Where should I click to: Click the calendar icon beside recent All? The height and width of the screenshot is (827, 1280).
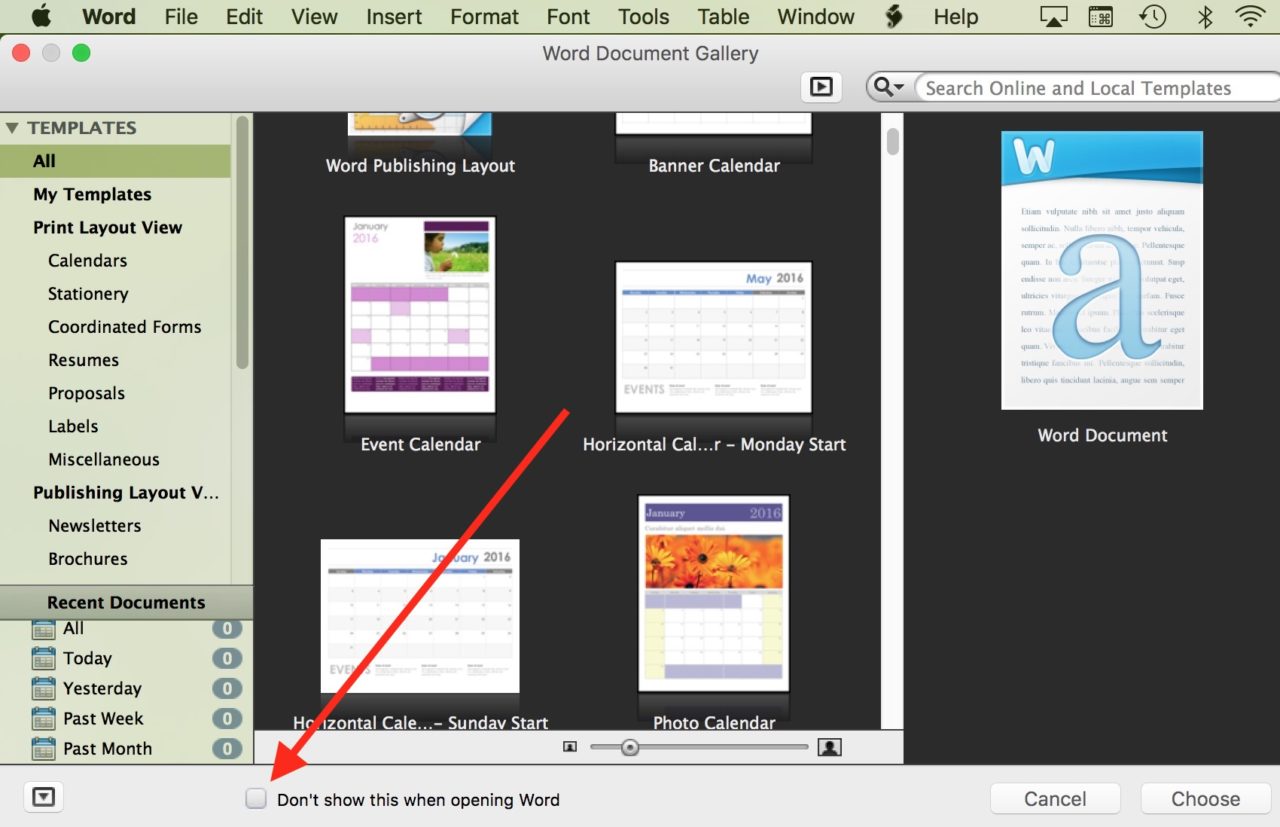(43, 628)
